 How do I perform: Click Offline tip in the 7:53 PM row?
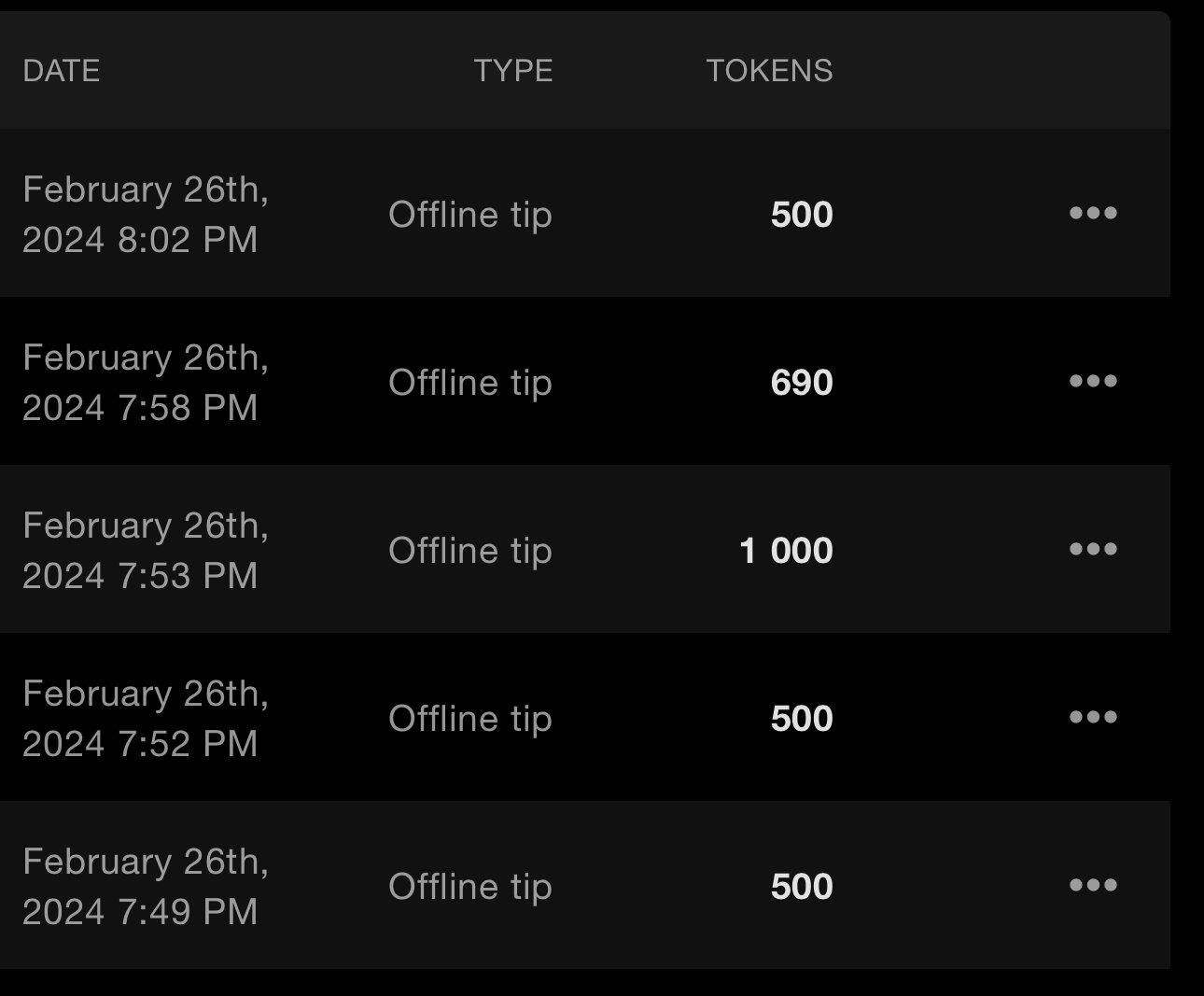(470, 551)
